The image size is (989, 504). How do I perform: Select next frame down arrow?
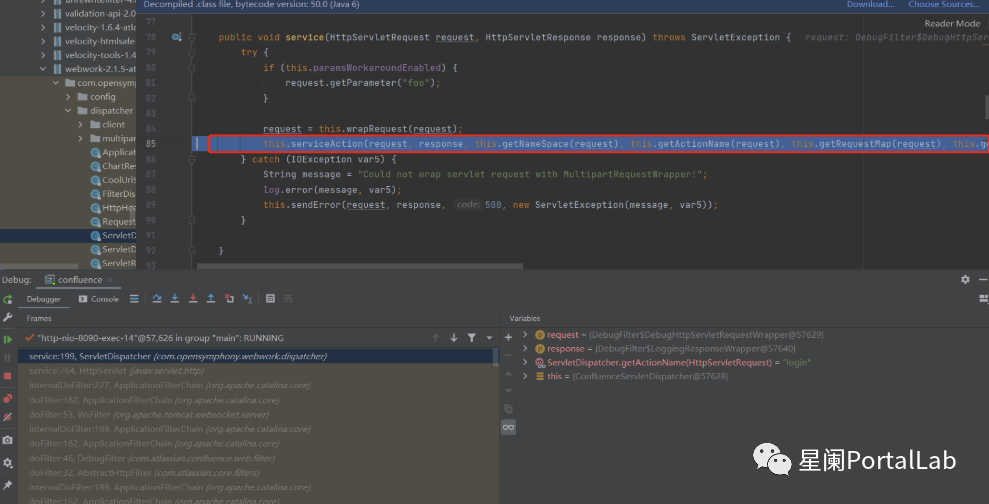pos(454,338)
